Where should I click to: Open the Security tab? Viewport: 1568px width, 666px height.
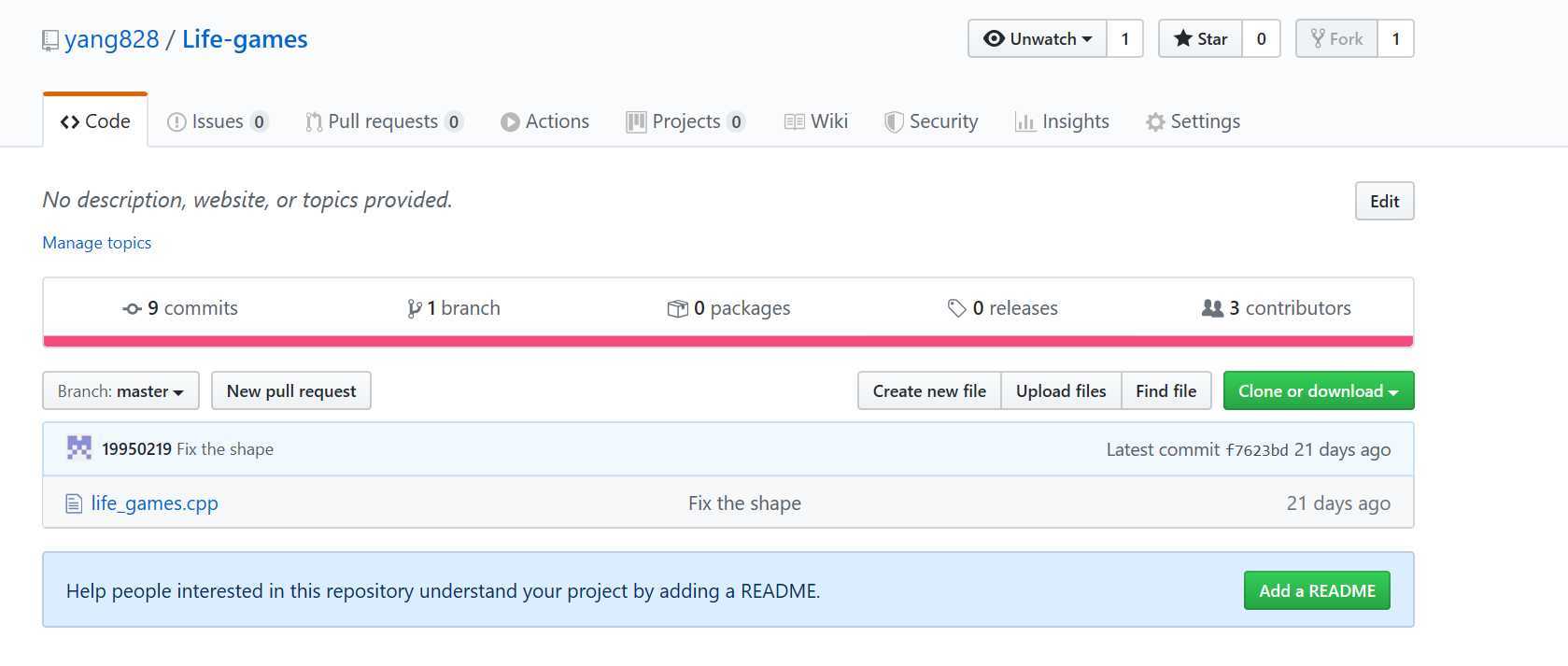pyautogui.click(x=931, y=121)
